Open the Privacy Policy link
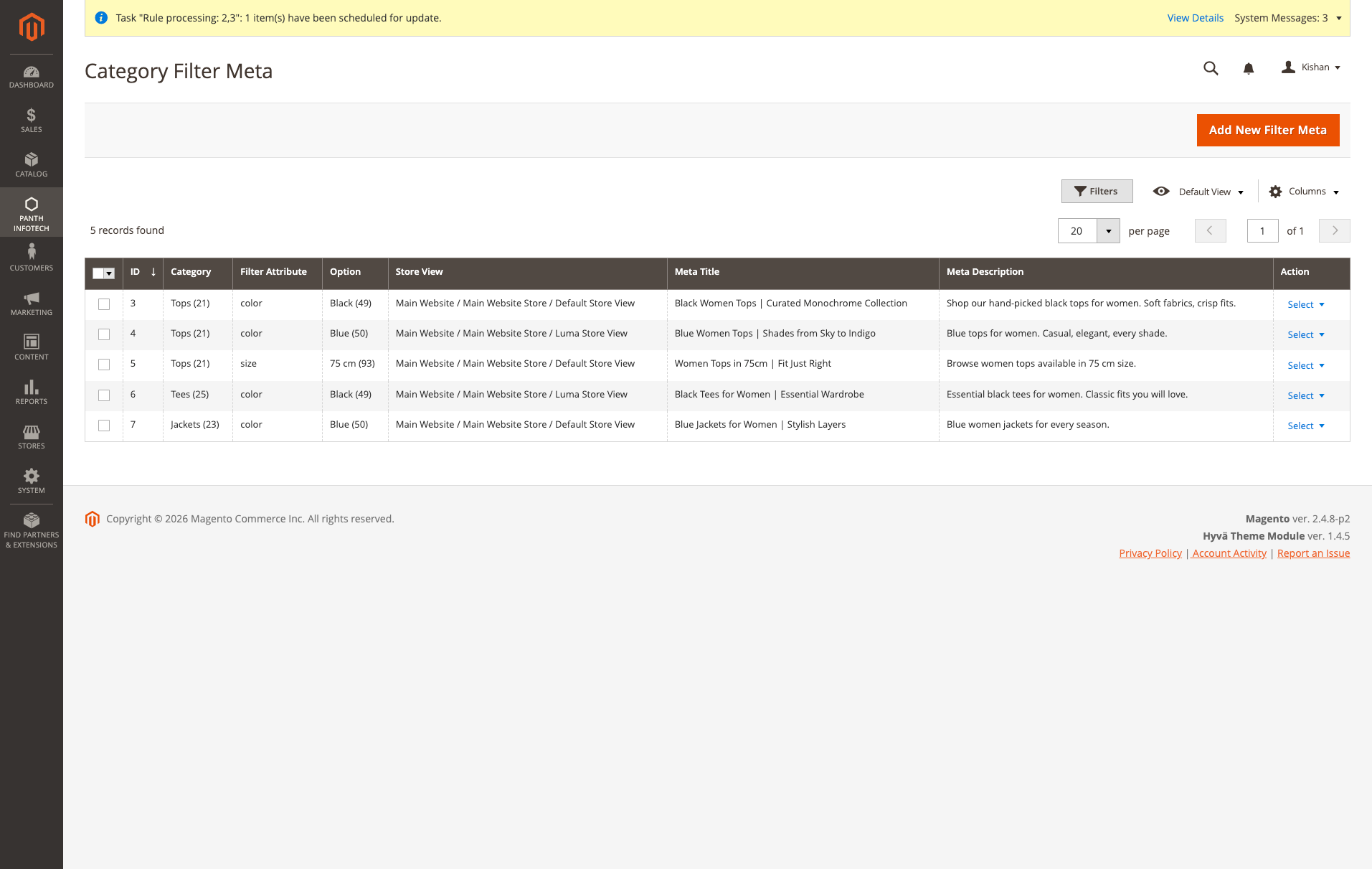This screenshot has width=1372, height=869. 1150,553
